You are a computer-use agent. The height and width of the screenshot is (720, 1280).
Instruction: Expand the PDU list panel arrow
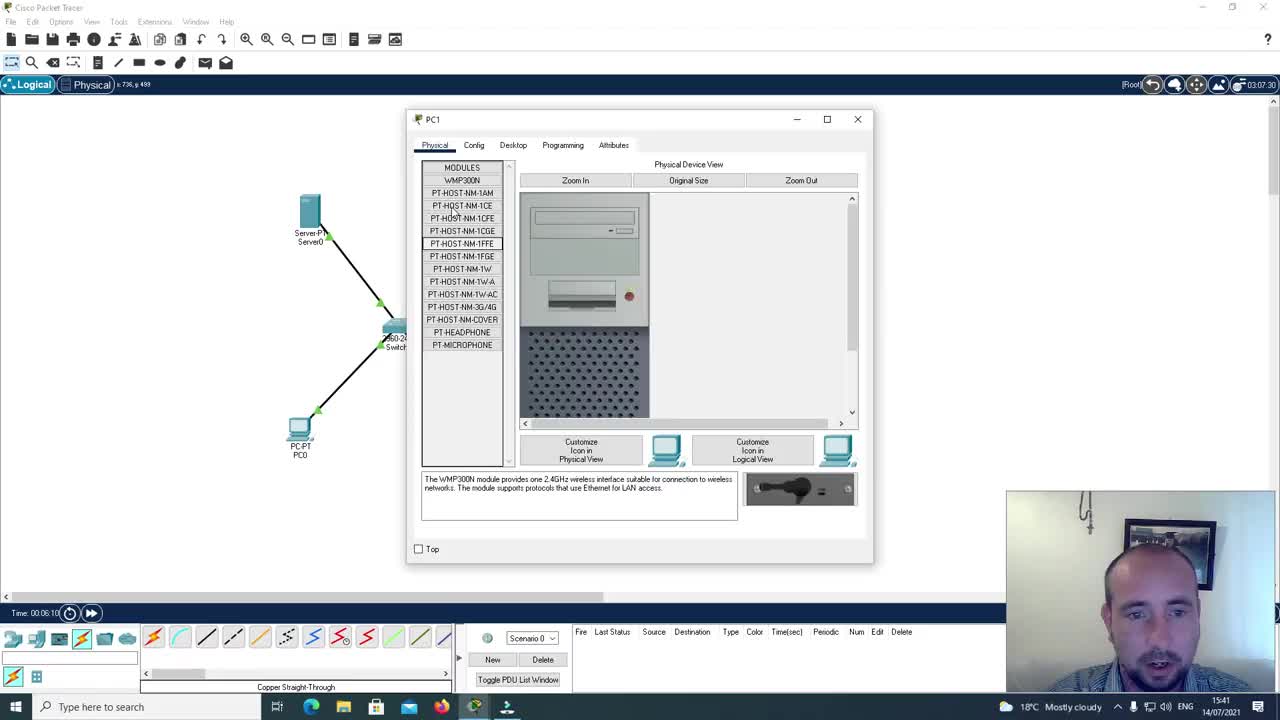459,658
